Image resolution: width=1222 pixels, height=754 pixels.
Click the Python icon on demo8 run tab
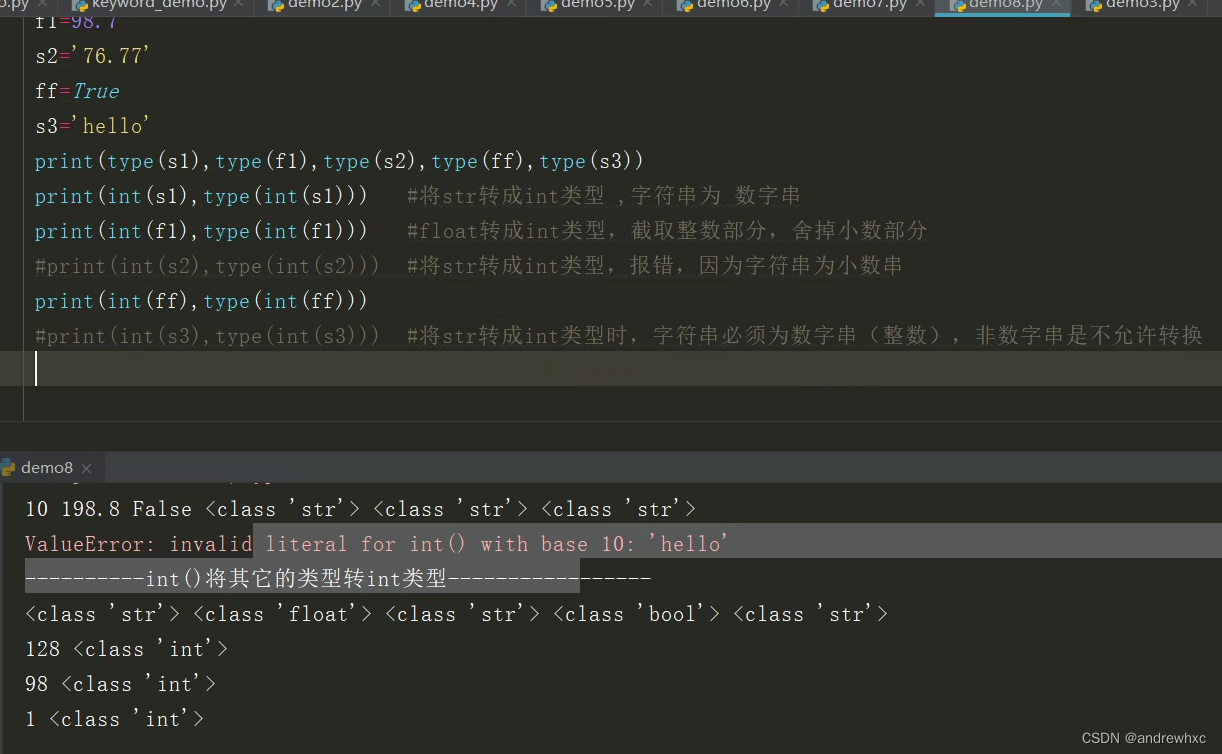(8, 467)
